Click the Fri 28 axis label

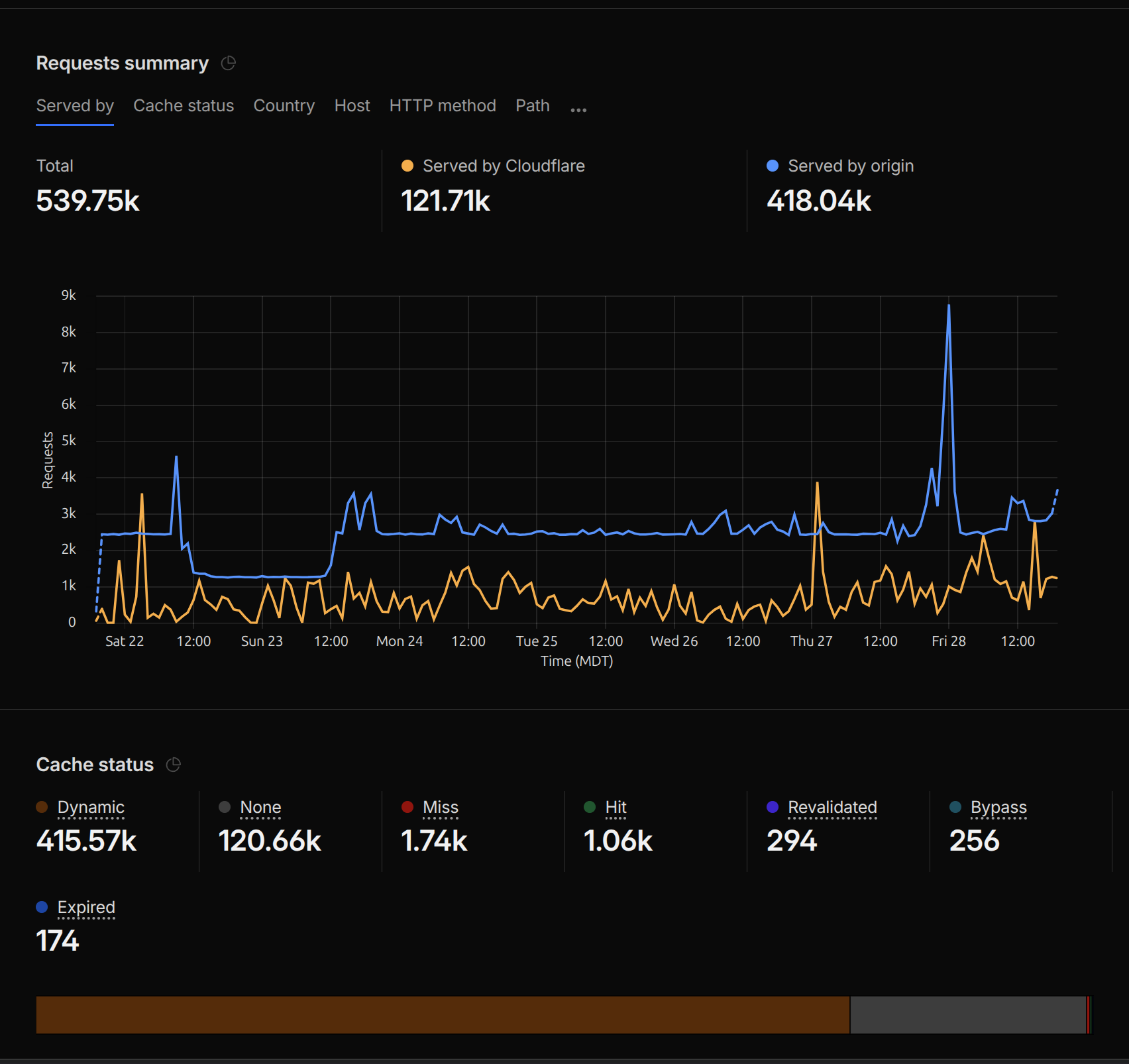click(x=949, y=641)
